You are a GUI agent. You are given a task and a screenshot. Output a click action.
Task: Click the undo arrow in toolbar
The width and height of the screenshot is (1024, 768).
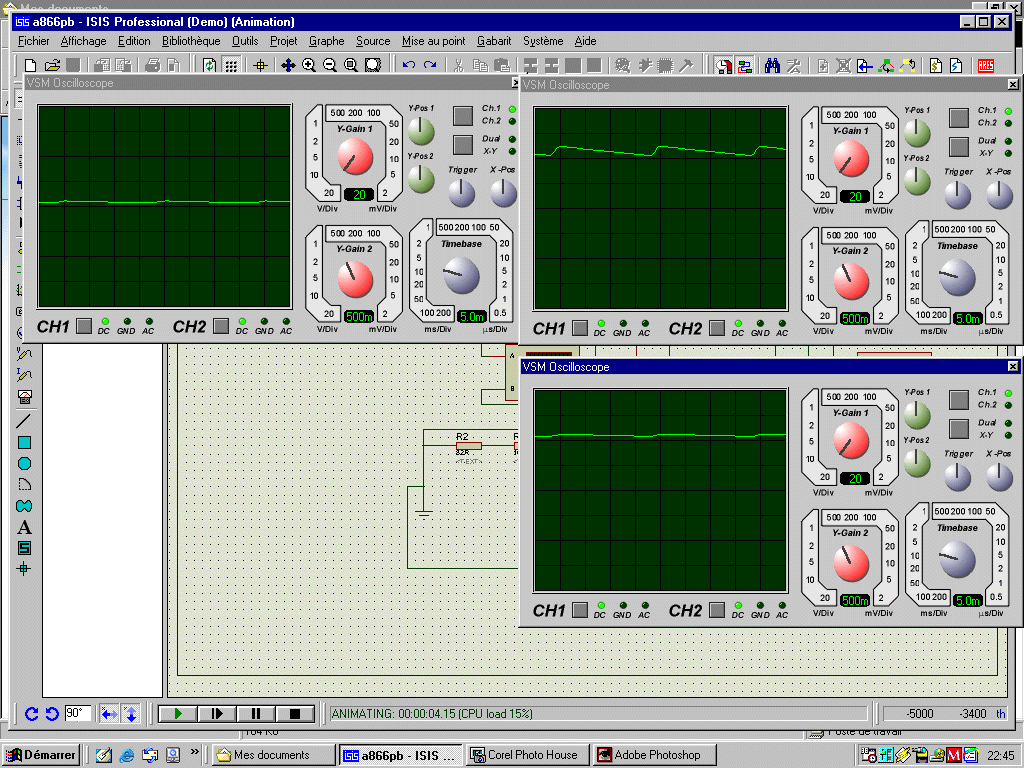[x=408, y=65]
